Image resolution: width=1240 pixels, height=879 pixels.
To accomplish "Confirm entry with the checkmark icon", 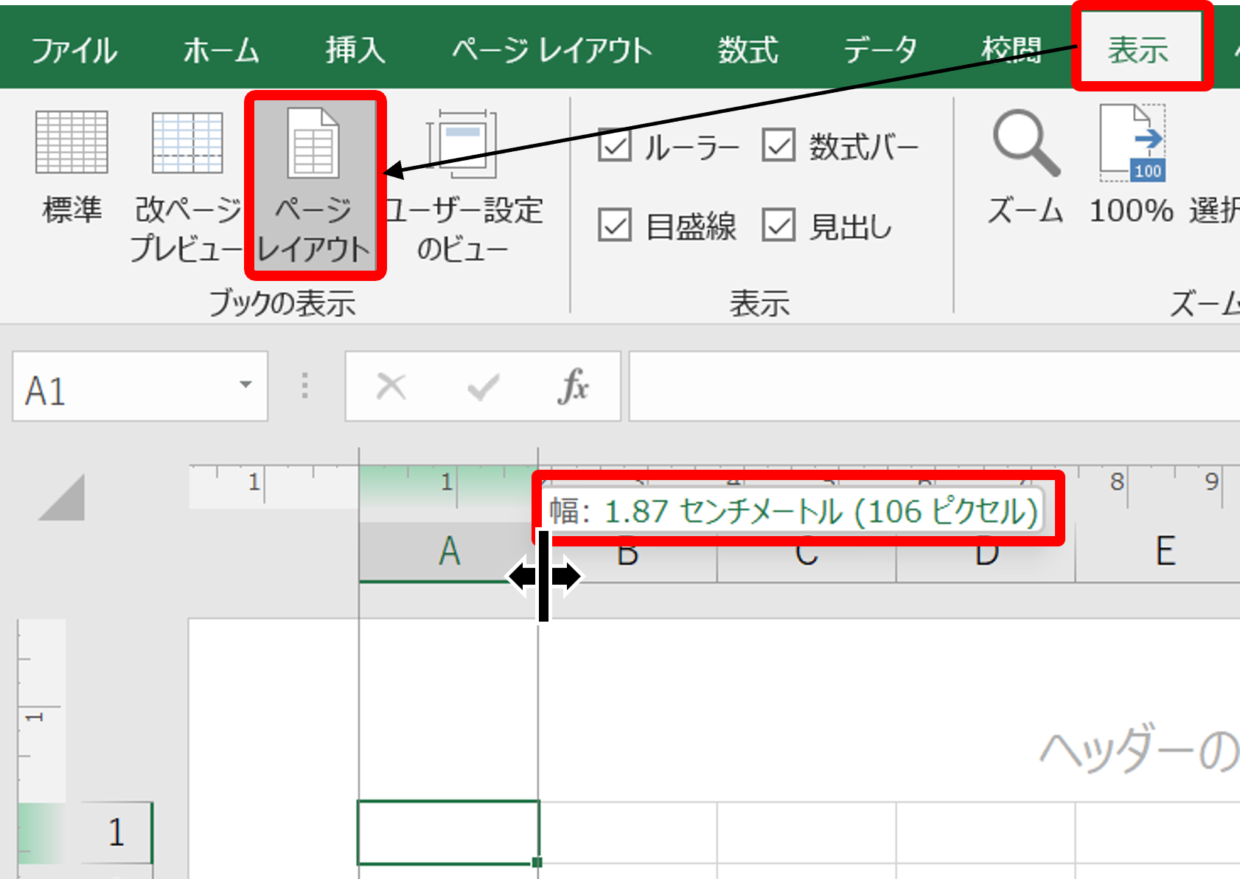I will (483, 387).
